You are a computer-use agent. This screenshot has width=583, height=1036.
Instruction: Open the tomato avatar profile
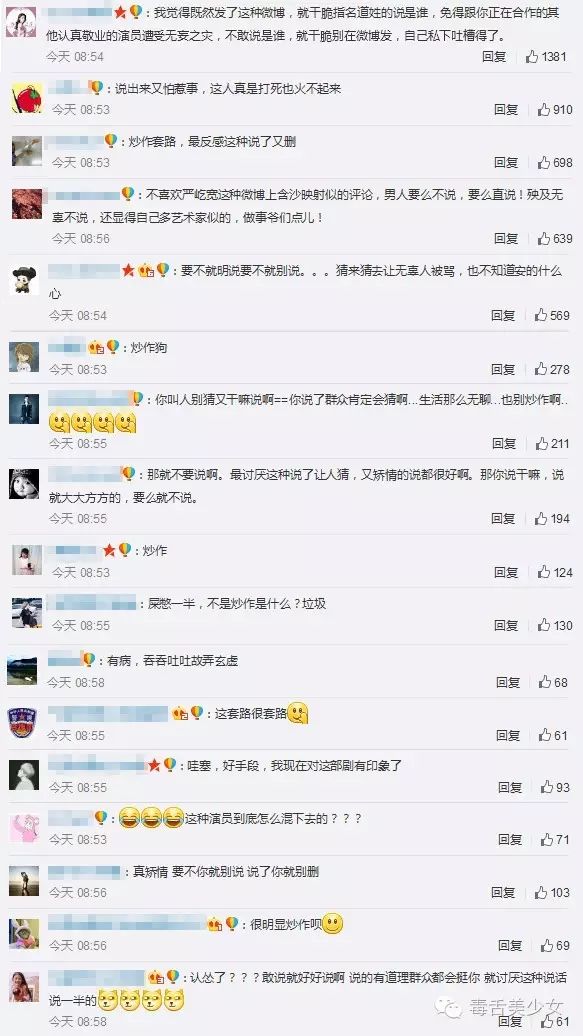pyautogui.click(x=27, y=99)
